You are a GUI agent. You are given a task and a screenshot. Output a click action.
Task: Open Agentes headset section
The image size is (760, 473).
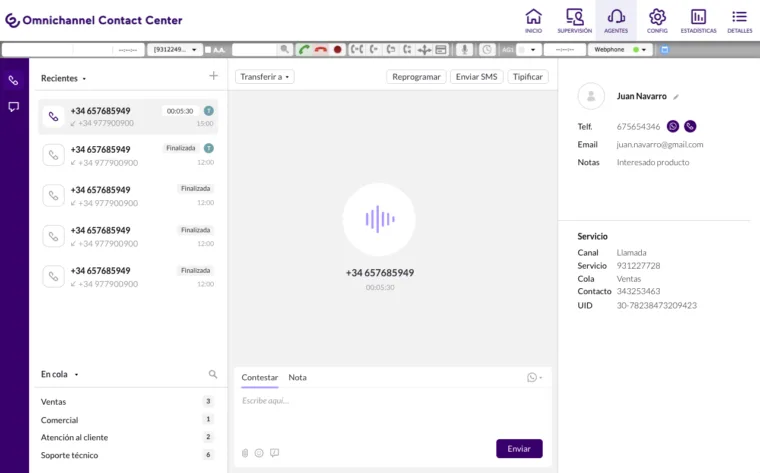616,20
